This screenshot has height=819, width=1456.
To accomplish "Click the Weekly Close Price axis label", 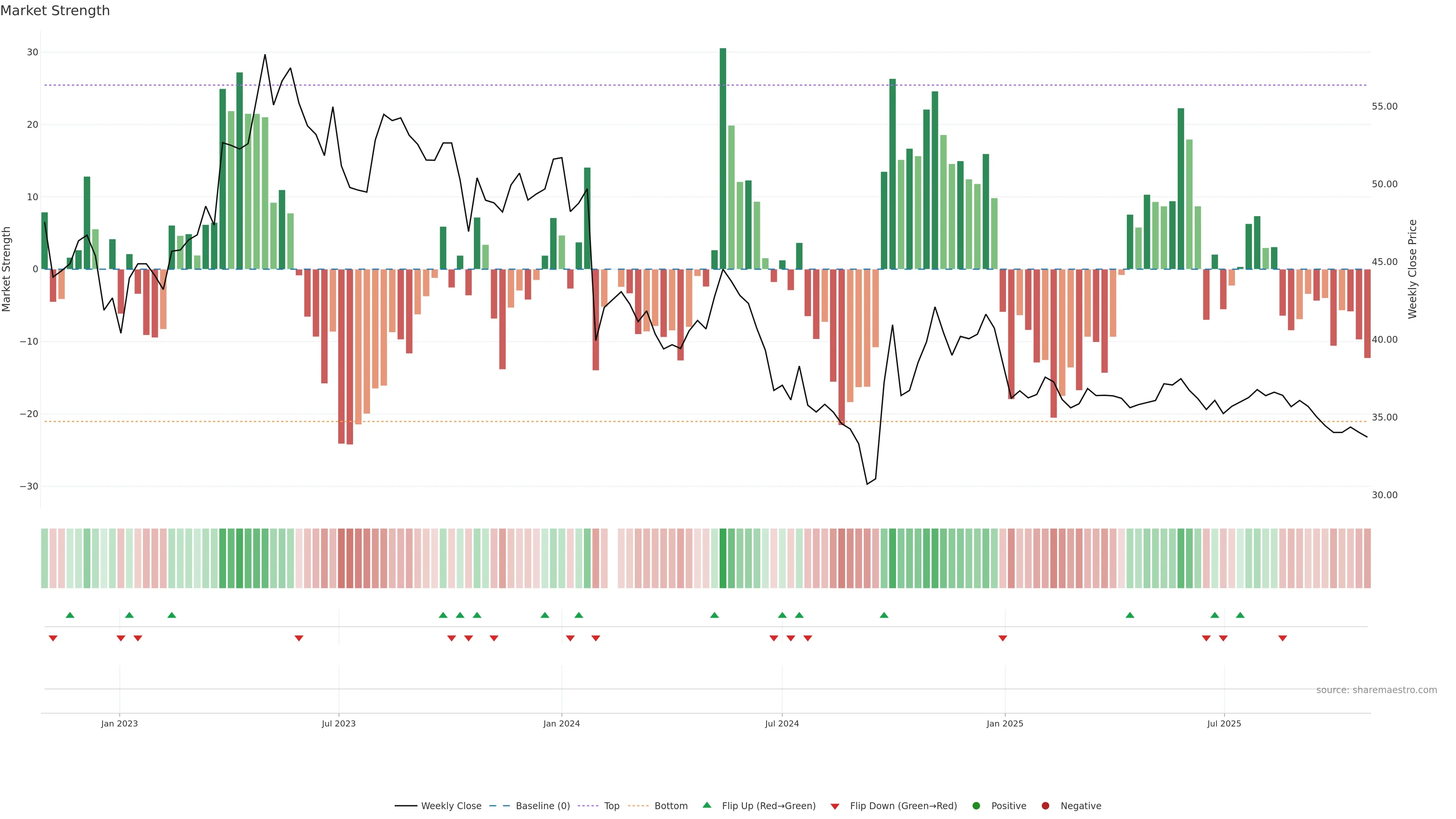I will [1412, 269].
